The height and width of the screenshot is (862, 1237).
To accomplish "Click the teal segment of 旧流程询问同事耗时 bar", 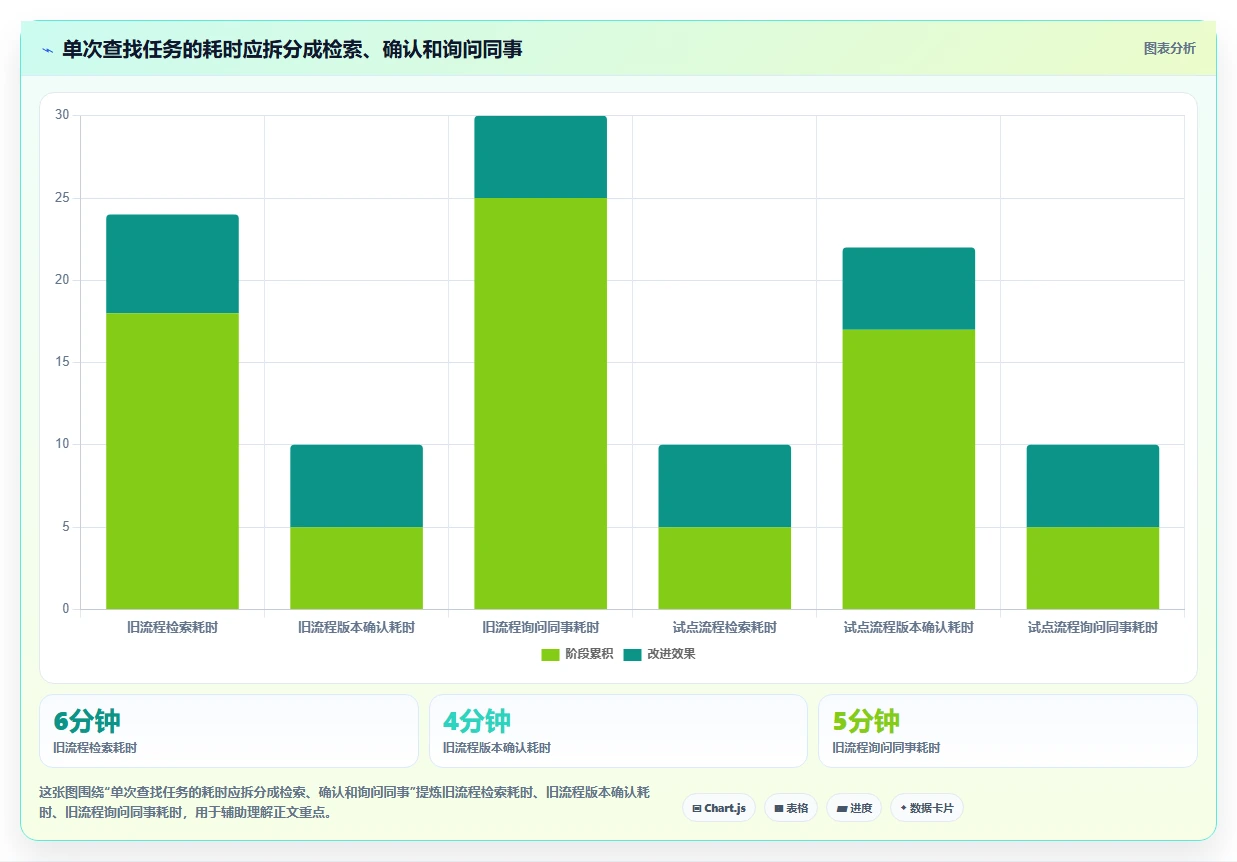I will tap(540, 157).
